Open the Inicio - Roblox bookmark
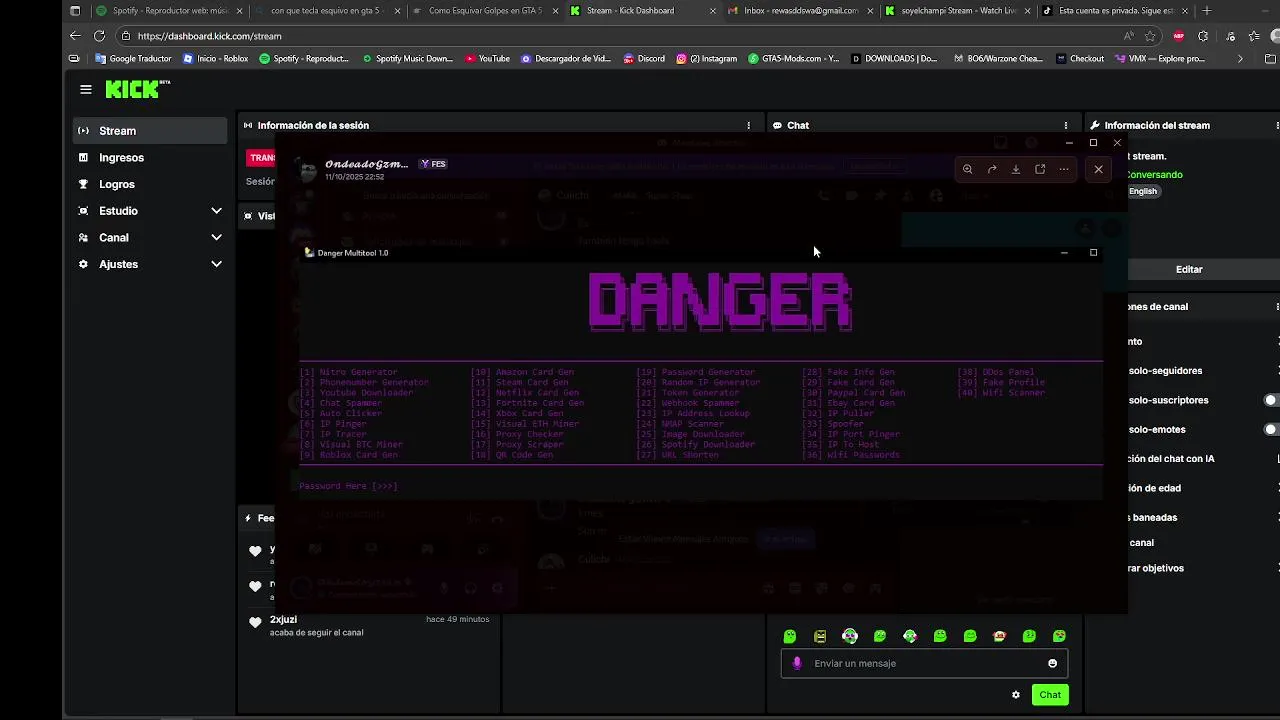1280x720 pixels. click(x=215, y=59)
